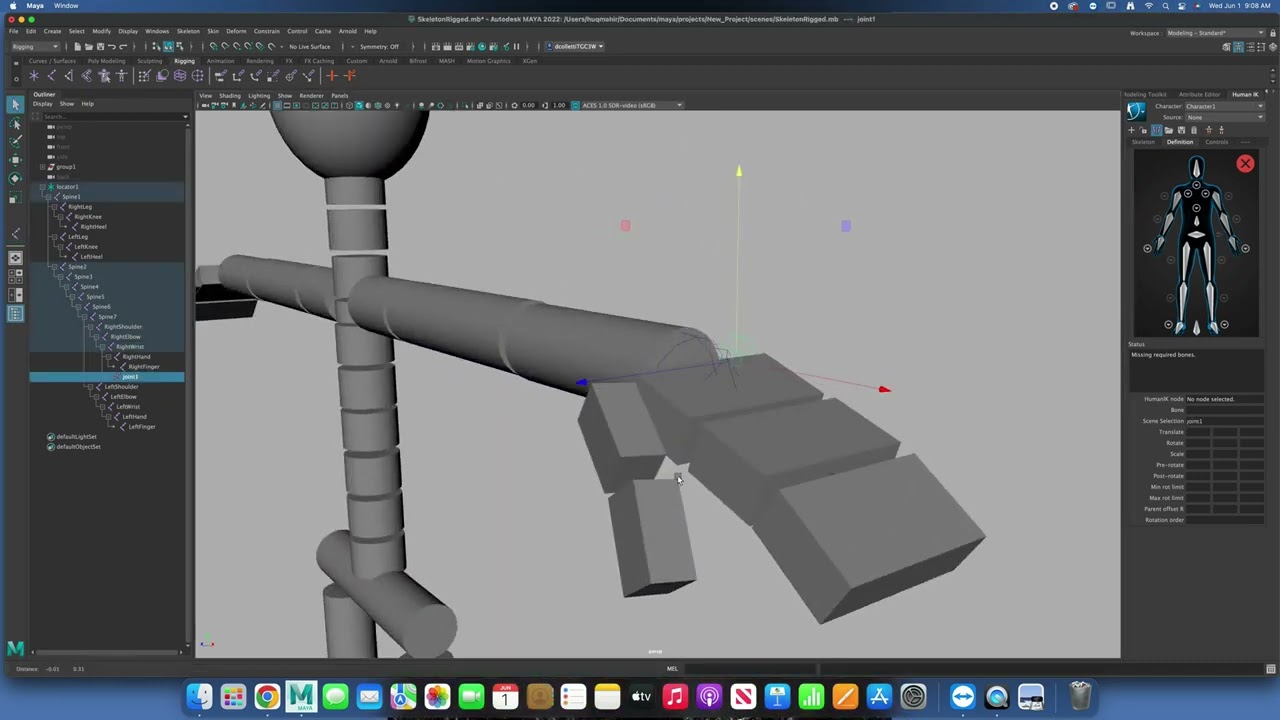The height and width of the screenshot is (720, 1280).
Task: Open the Outliner Display menu
Action: [x=43, y=104]
